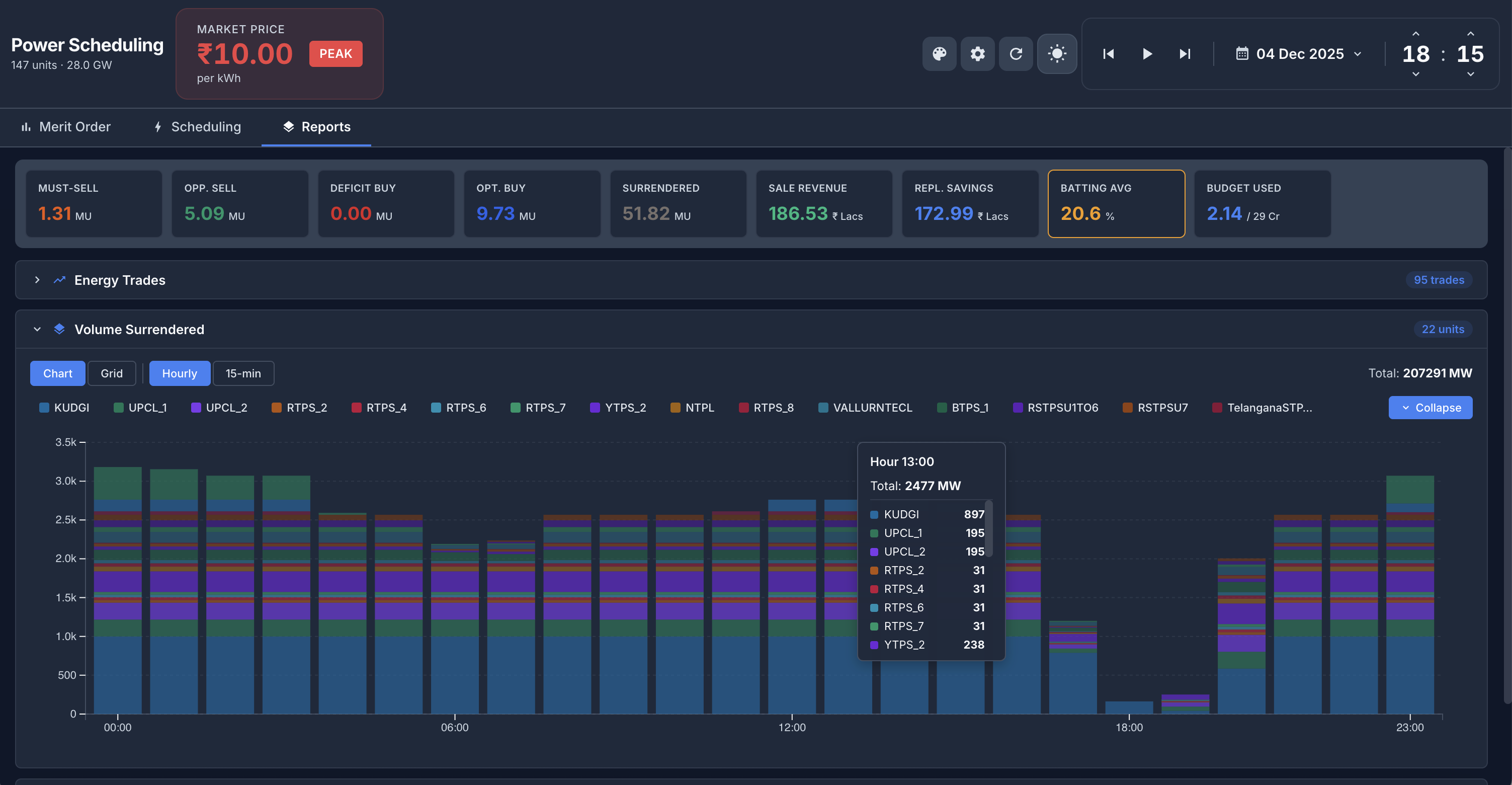Switch chart view to Grid mode
Viewport: 1512px width, 785px height.
[x=111, y=373]
